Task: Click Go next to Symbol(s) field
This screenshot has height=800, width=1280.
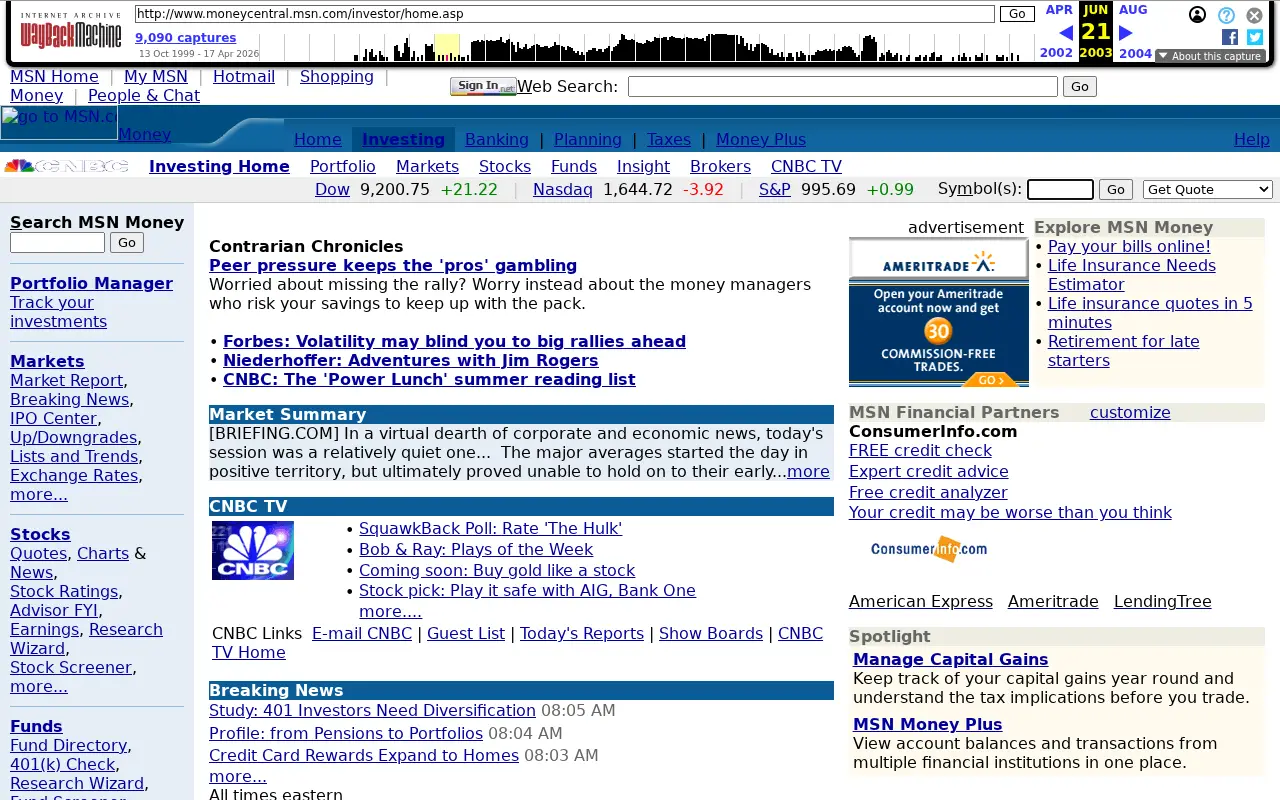Action: (x=1115, y=189)
